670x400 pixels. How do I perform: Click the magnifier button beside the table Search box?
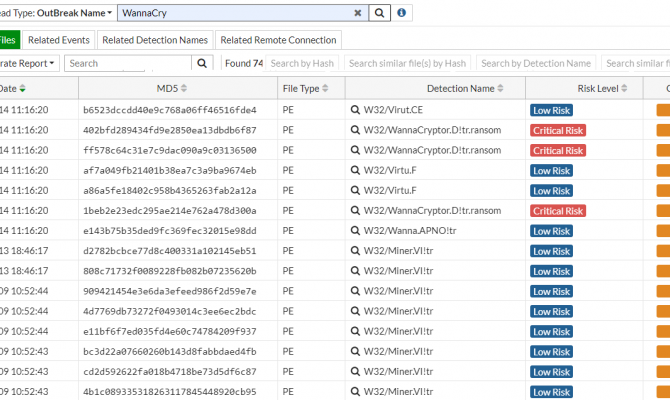click(202, 63)
